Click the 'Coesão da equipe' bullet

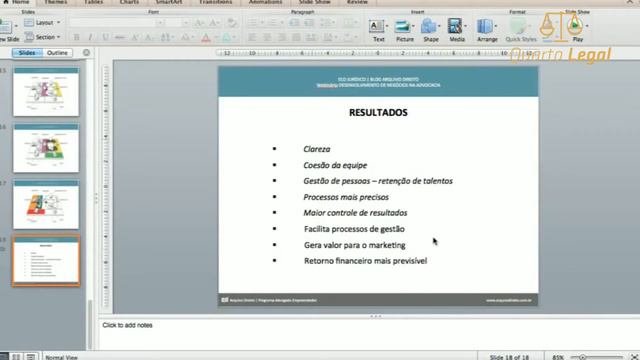click(x=335, y=165)
